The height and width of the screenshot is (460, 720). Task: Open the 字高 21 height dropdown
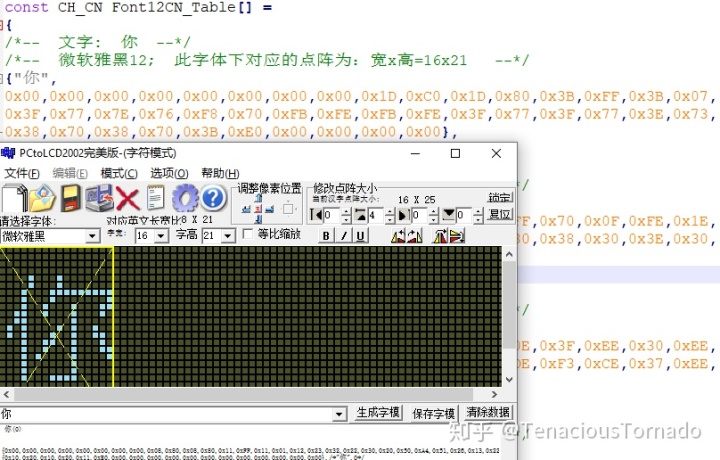coord(228,236)
